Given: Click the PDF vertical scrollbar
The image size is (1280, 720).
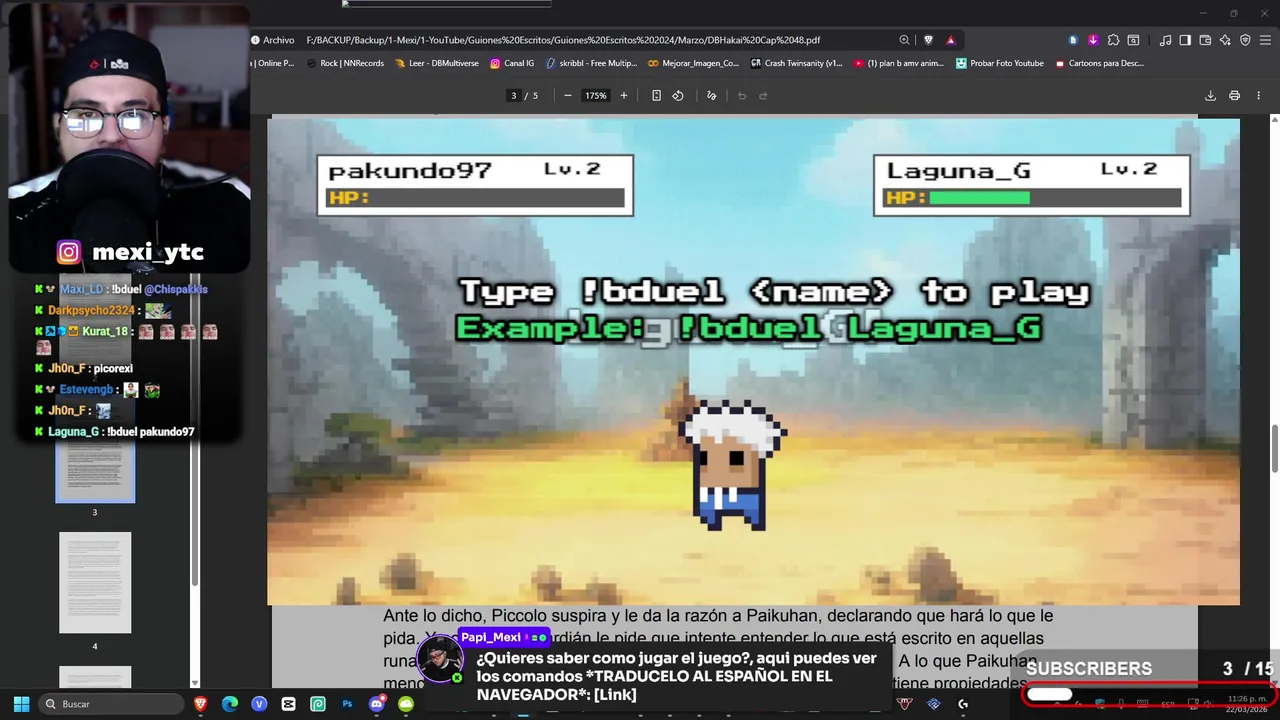Looking at the screenshot, I should [x=1274, y=450].
